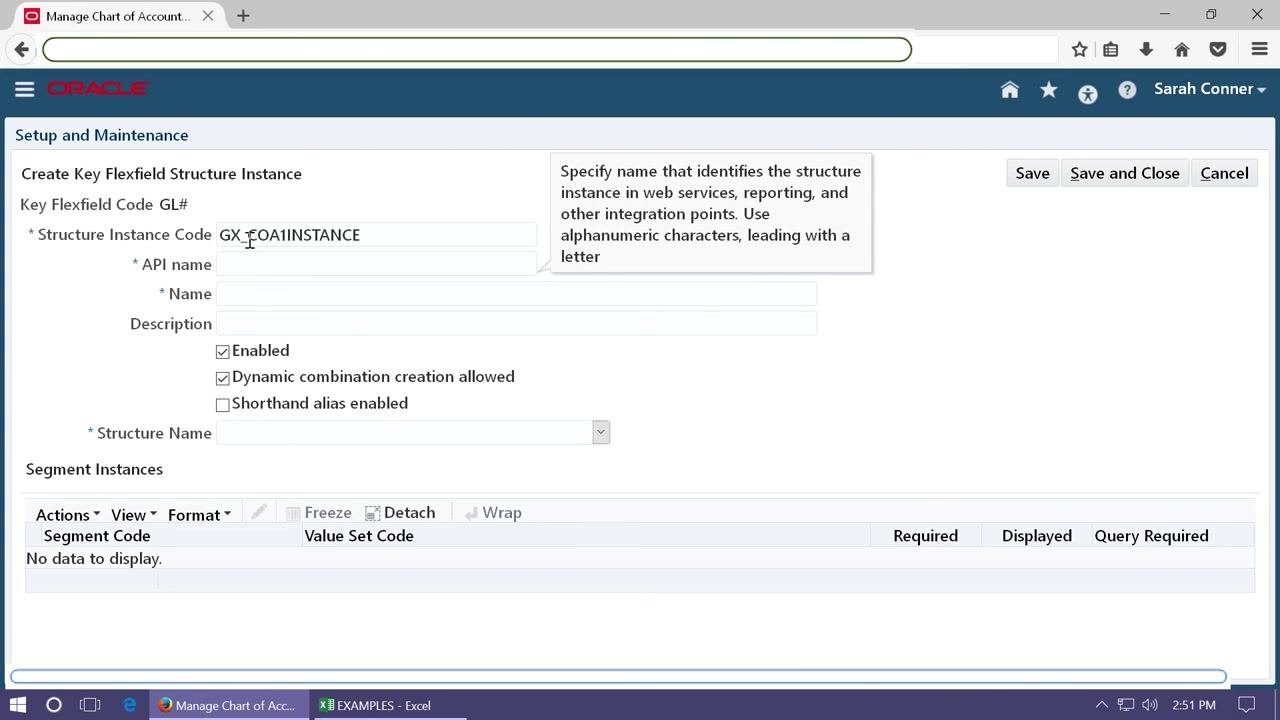Click into the Description text field
1280x720 pixels.
click(x=516, y=323)
